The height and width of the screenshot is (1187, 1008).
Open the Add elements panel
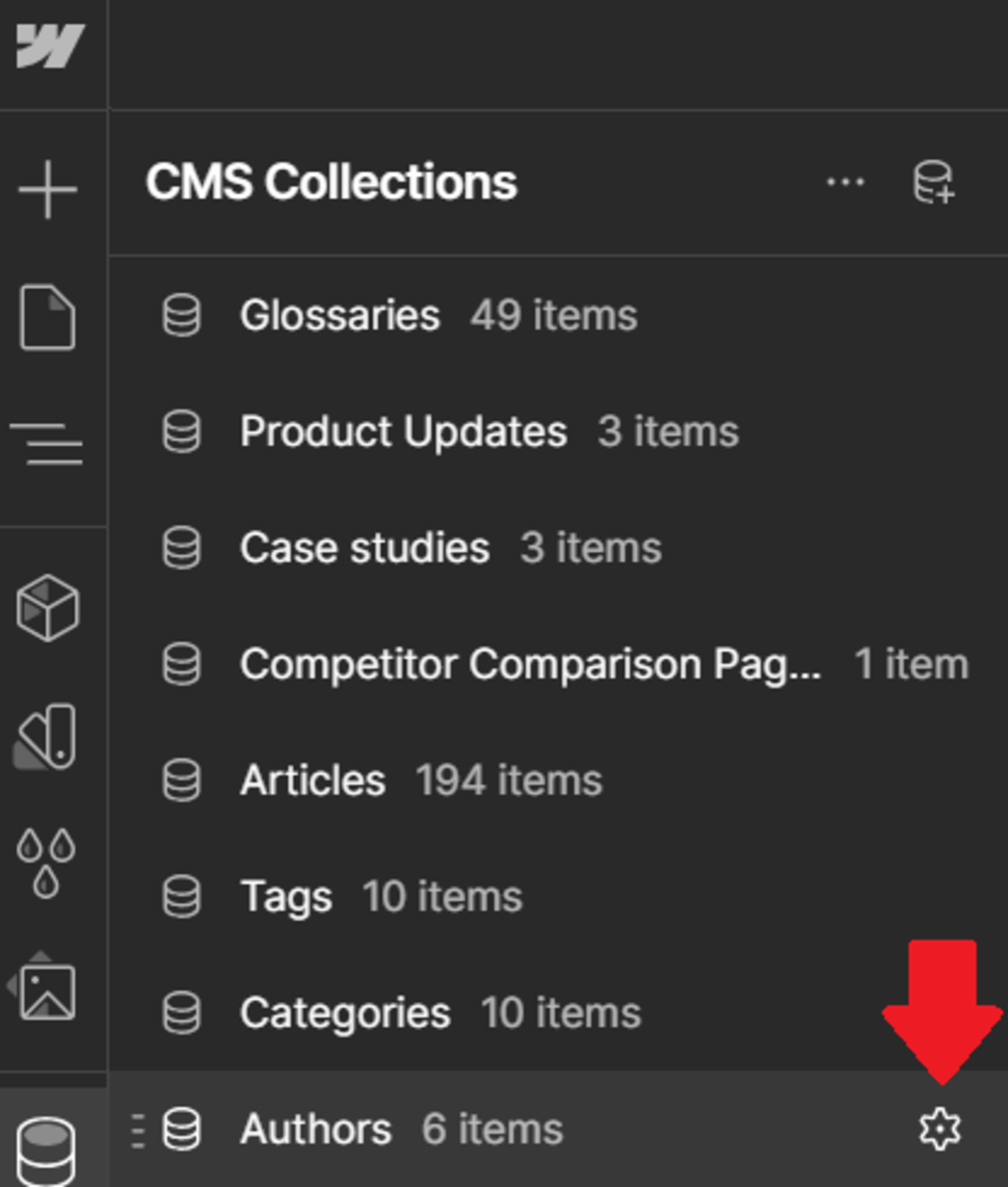[x=48, y=188]
